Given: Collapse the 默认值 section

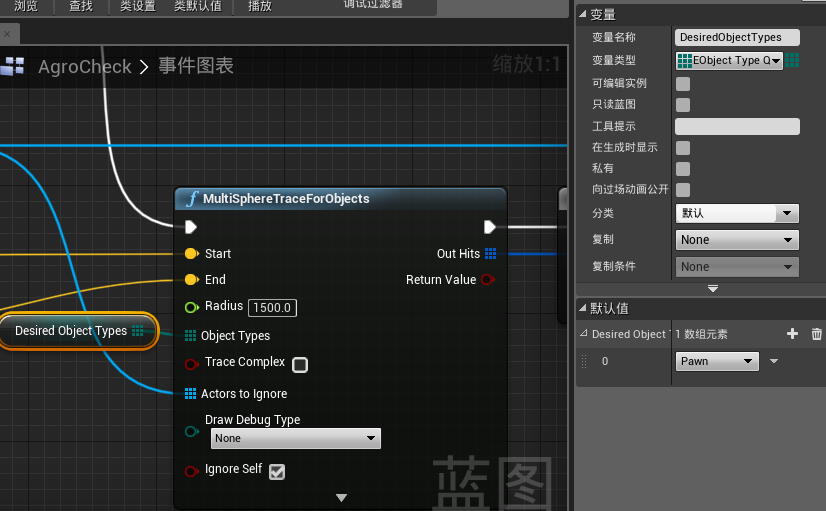Looking at the screenshot, I should point(582,308).
